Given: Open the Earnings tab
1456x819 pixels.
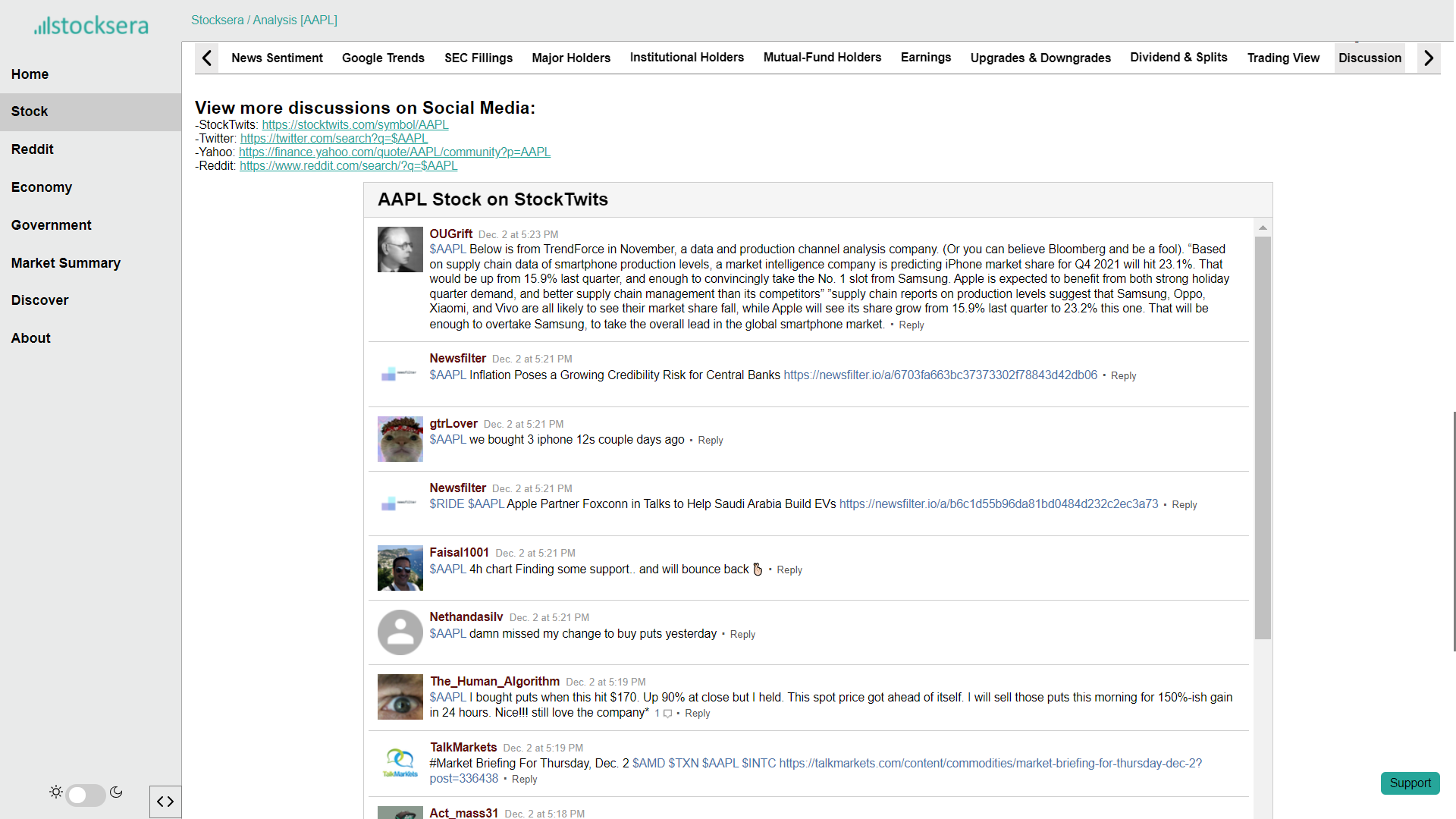Looking at the screenshot, I should click(x=925, y=58).
